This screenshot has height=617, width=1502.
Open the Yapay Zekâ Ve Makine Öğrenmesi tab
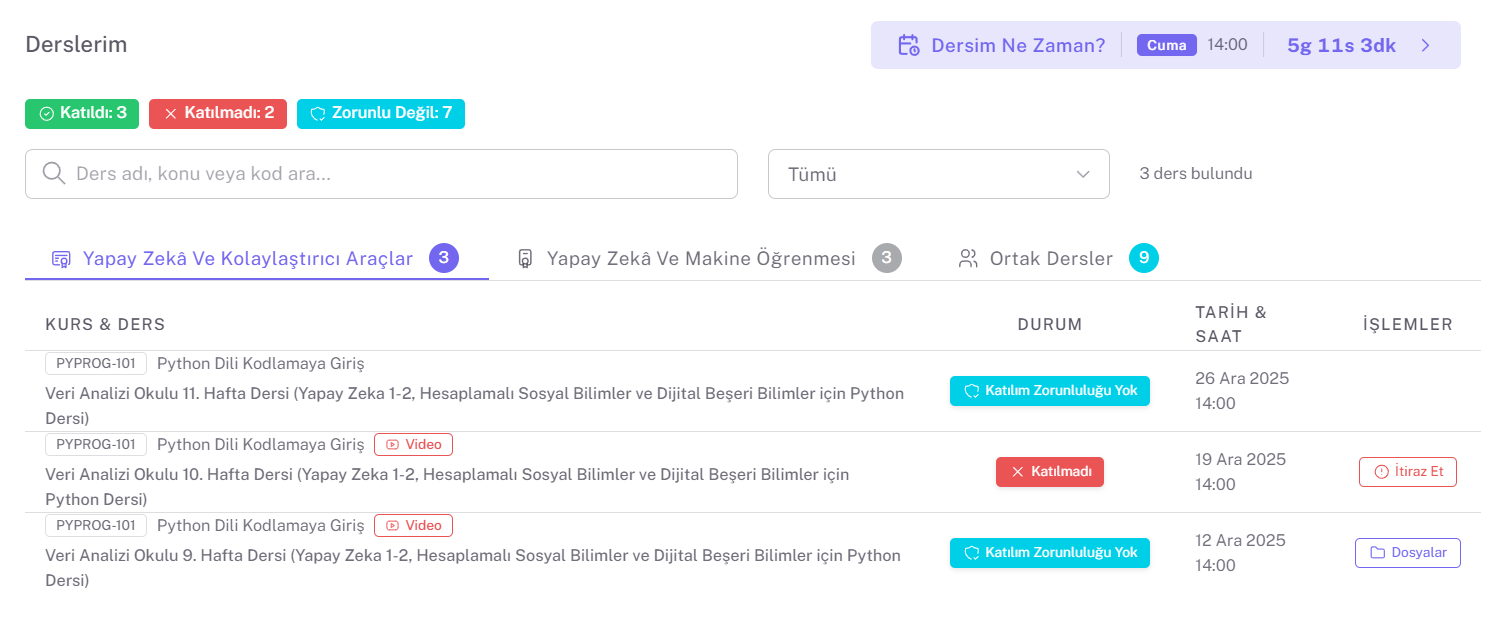(700, 257)
